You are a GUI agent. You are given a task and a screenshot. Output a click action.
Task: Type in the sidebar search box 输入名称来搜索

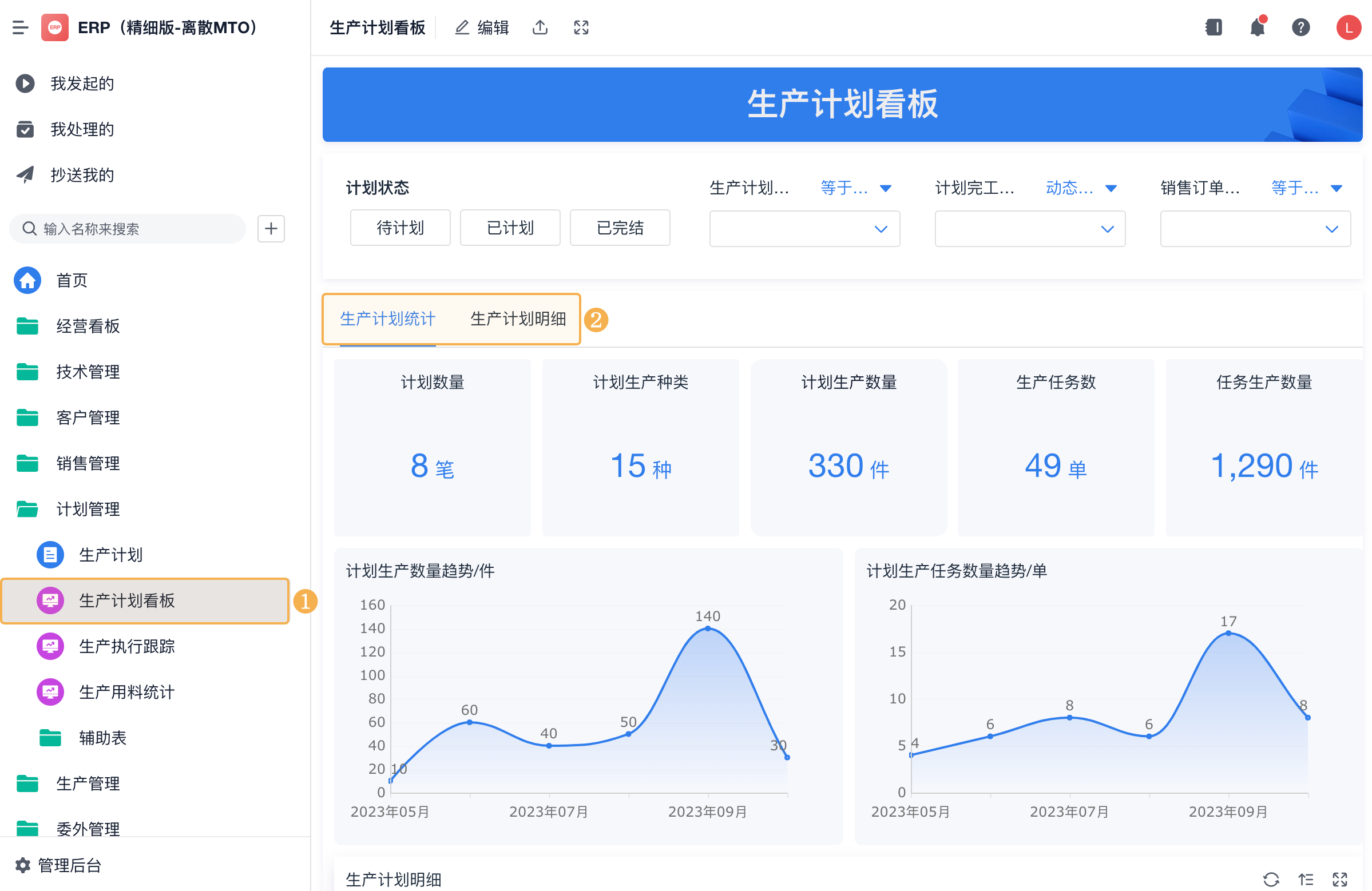coord(127,228)
